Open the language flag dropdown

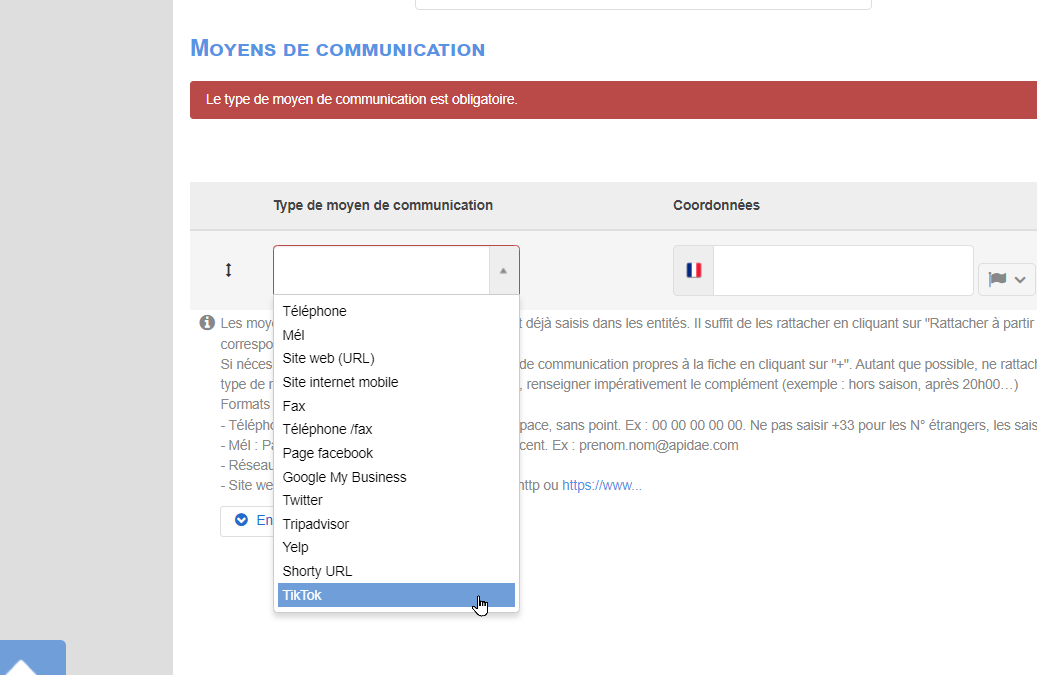1007,279
